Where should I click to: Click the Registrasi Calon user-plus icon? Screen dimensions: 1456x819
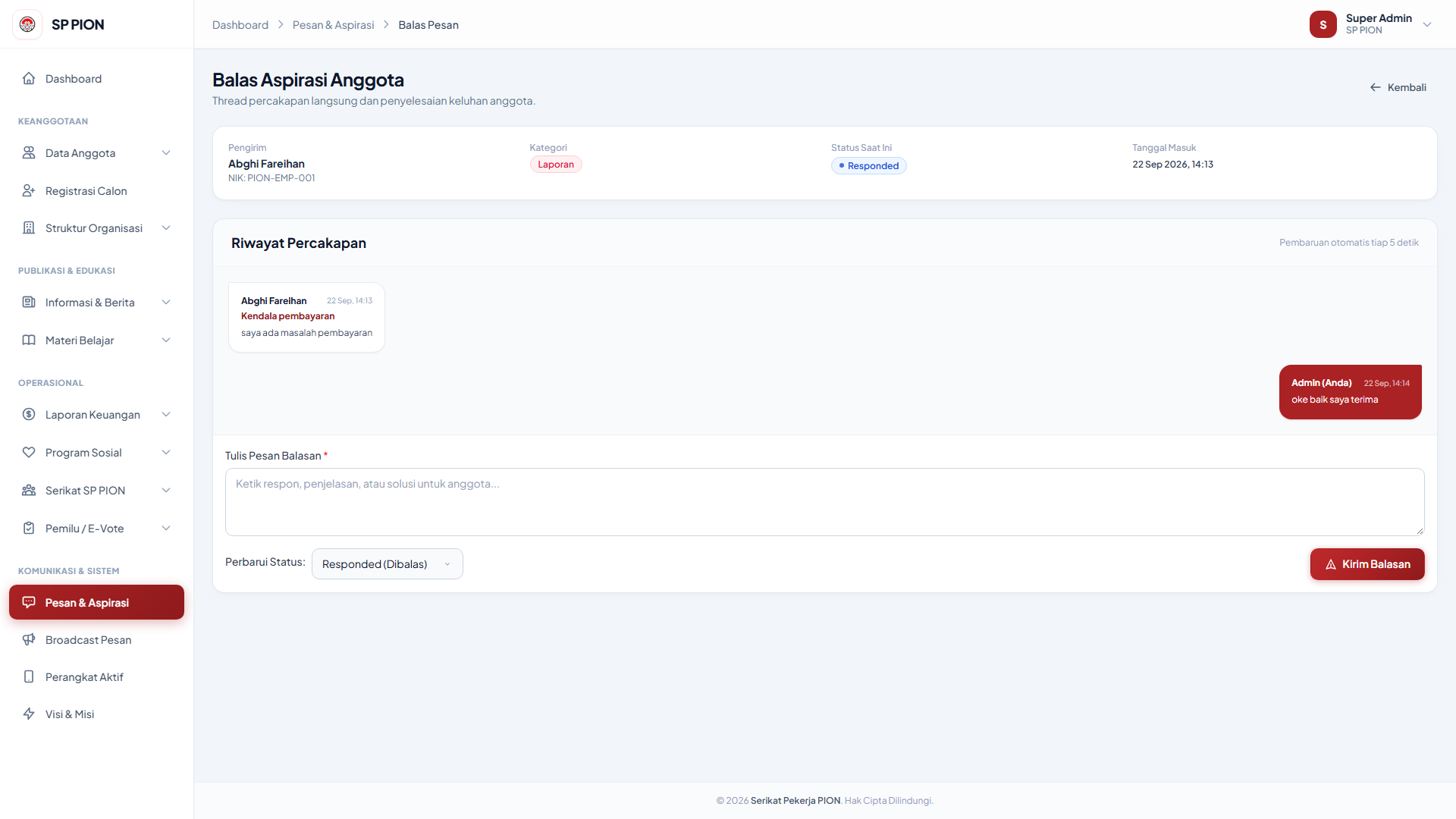pyautogui.click(x=29, y=191)
